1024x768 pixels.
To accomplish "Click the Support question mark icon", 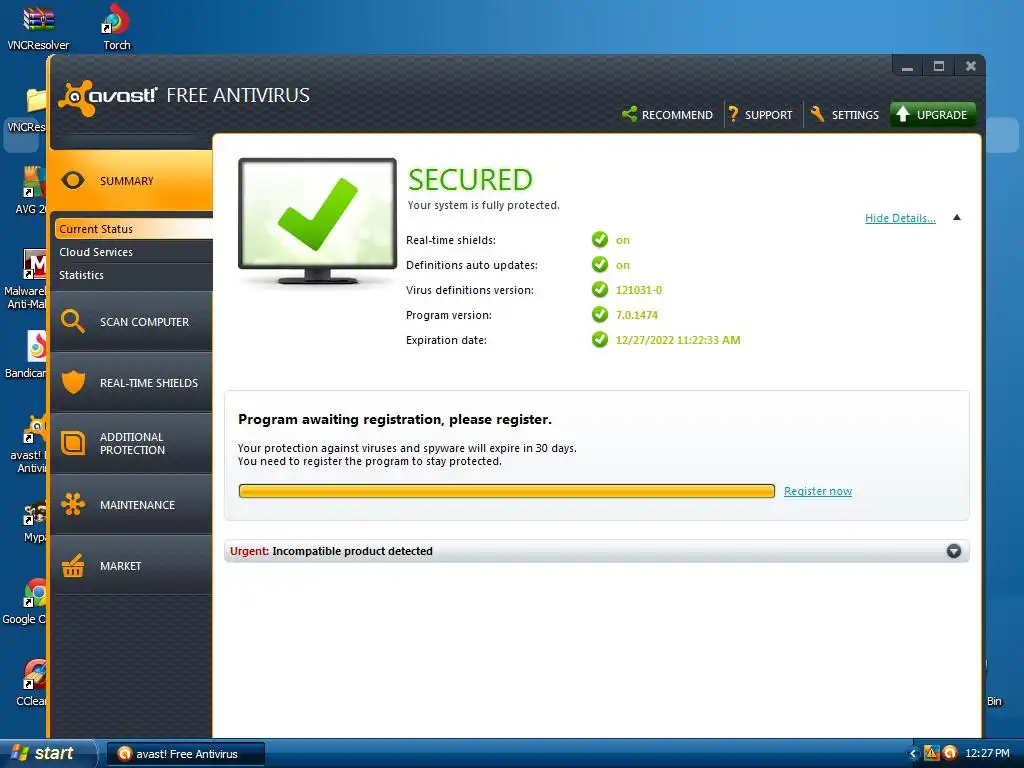I will 733,114.
